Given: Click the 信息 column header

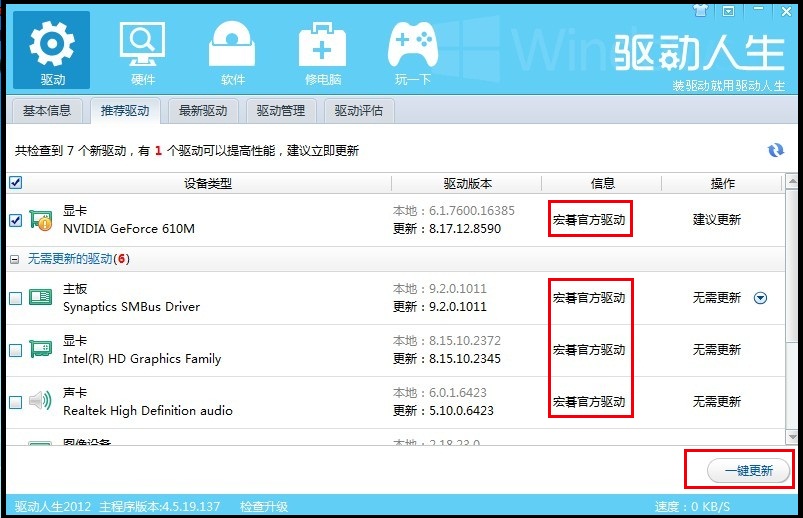Looking at the screenshot, I should [602, 183].
